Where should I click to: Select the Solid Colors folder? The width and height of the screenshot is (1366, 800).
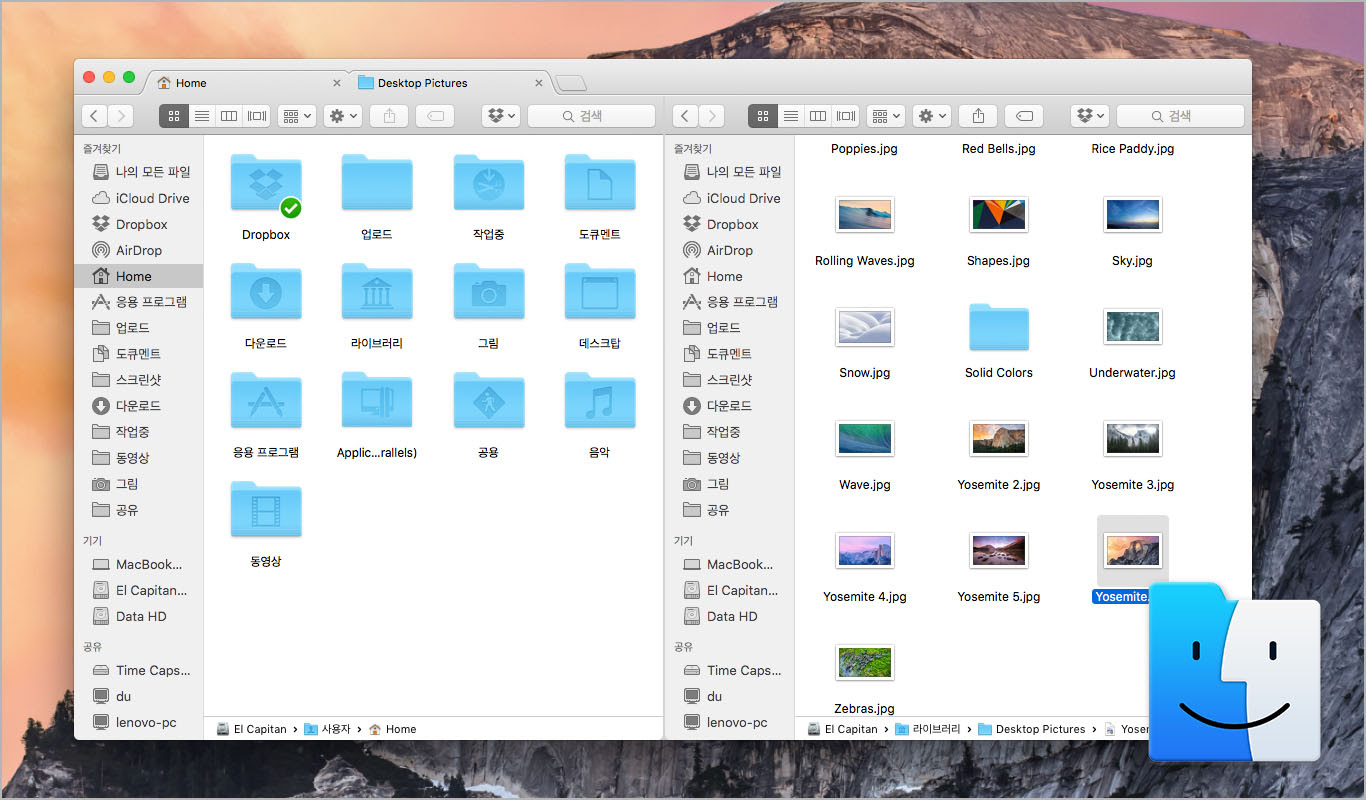coord(999,327)
